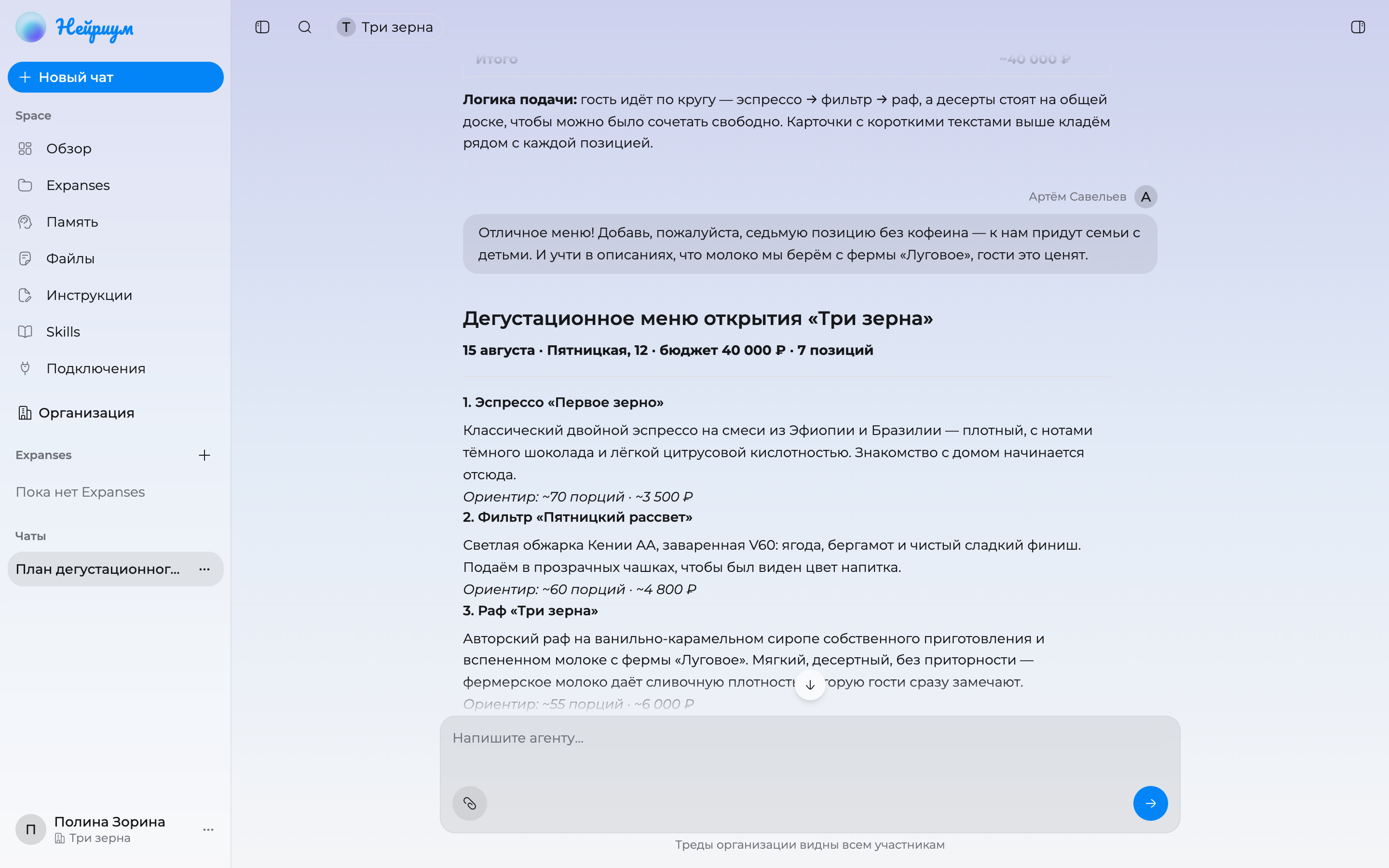Click item 3. Раф «Три зерна»
This screenshot has width=1389, height=868.
[531, 611]
